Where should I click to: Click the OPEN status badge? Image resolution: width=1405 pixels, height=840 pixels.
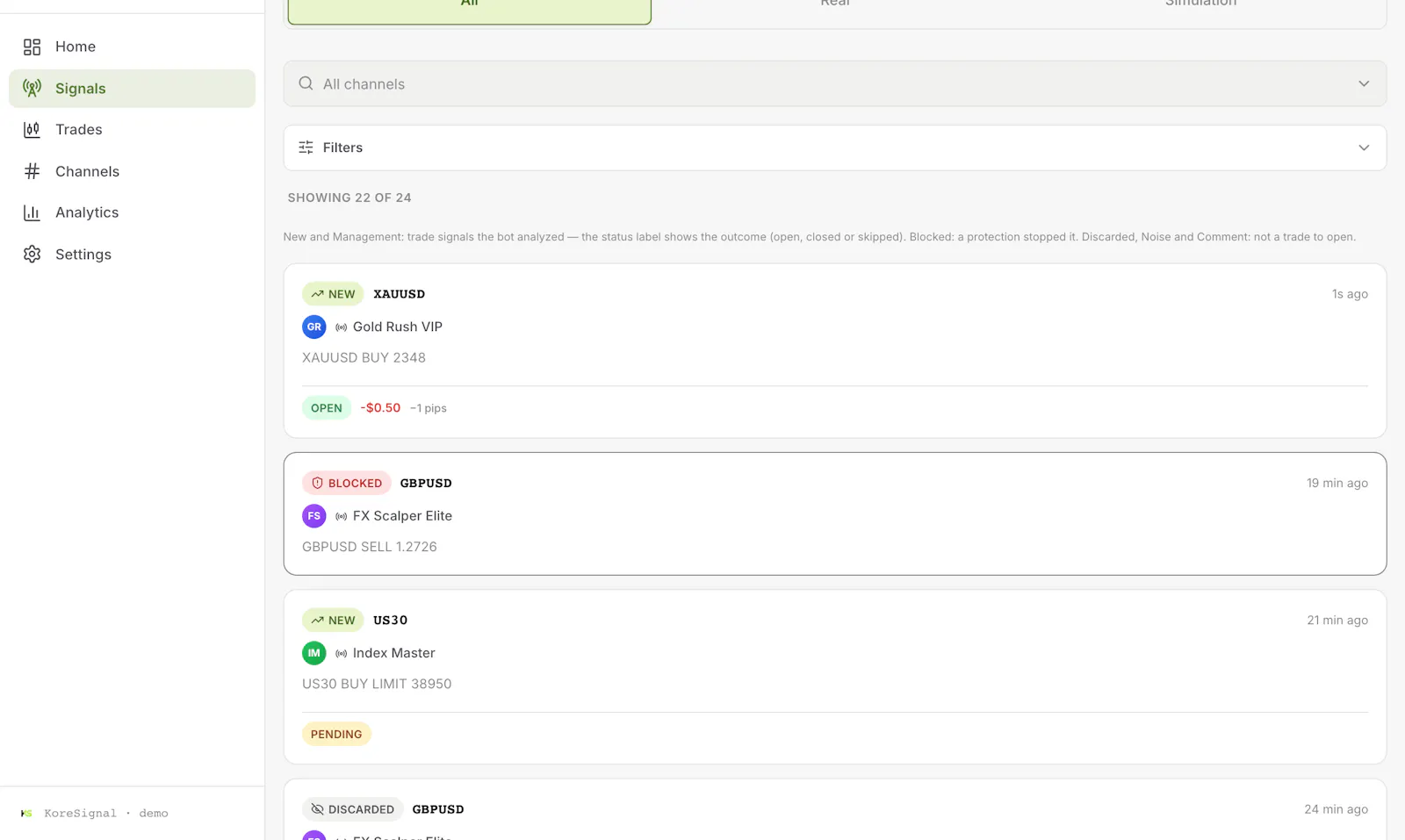coord(327,408)
